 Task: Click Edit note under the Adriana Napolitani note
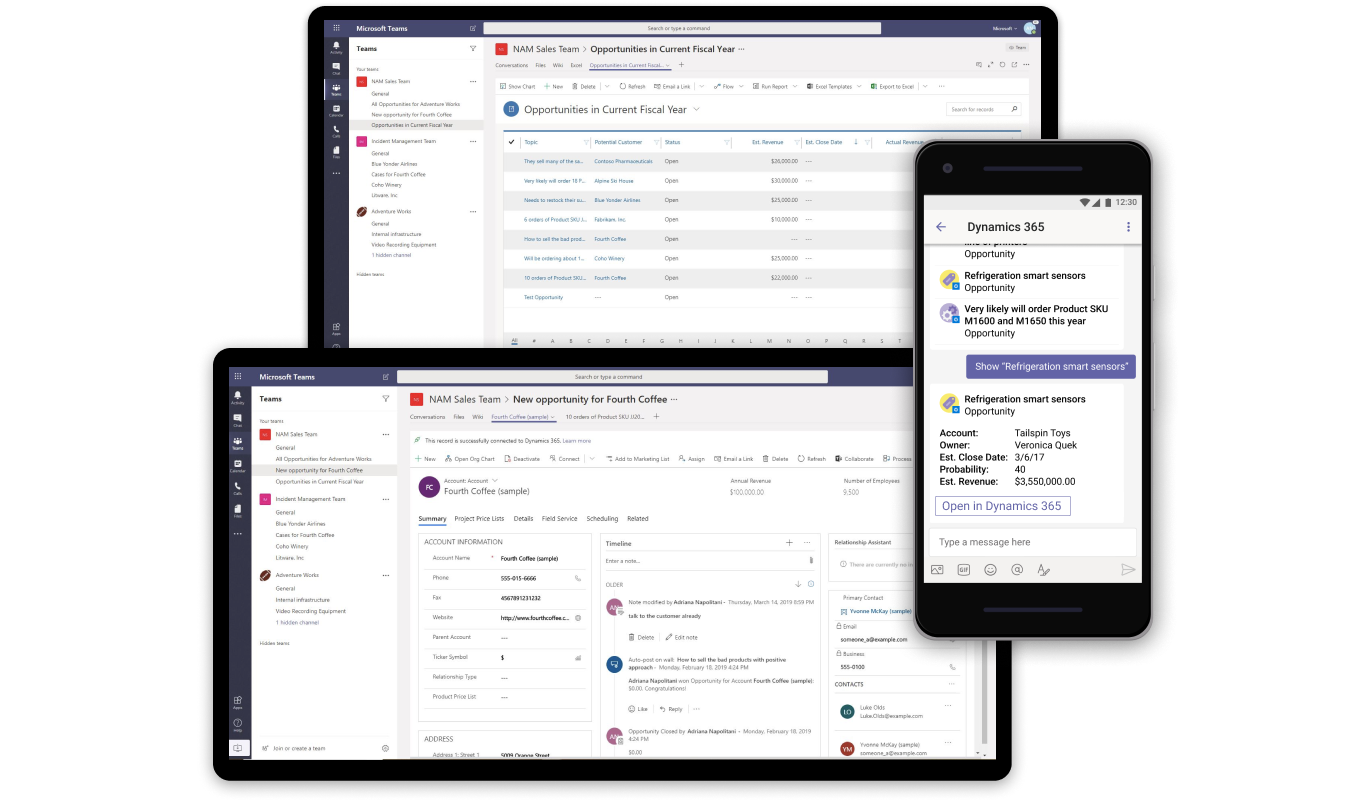(682, 637)
